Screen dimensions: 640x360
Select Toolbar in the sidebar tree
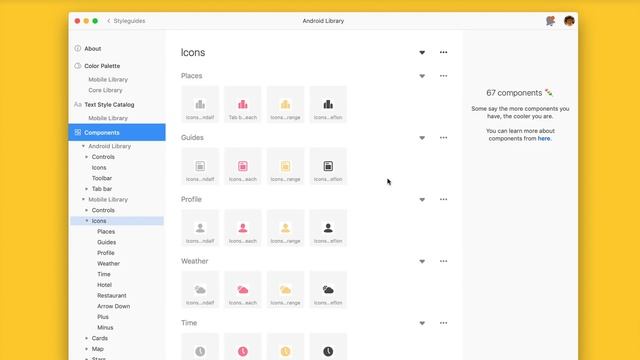pyautogui.click(x=102, y=178)
